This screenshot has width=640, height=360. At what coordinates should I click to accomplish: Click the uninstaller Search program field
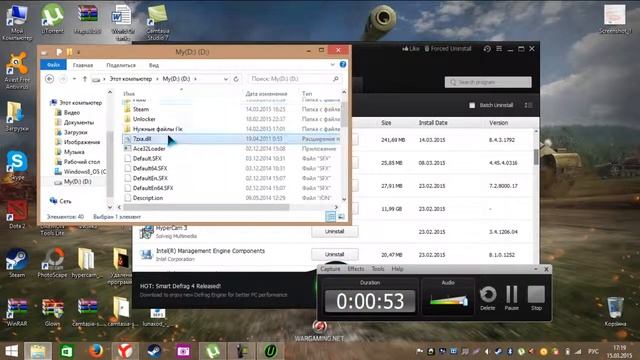pos(488,82)
